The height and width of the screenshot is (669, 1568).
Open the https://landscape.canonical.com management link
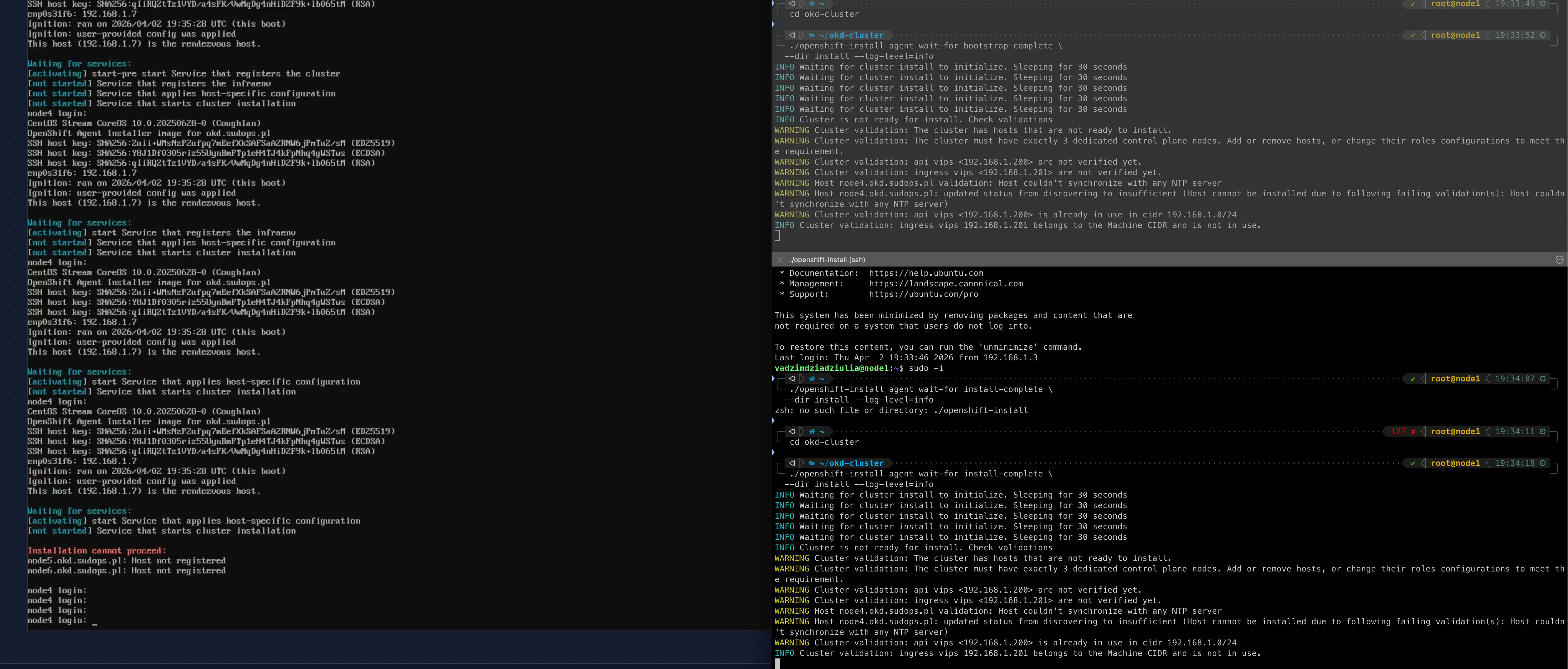pos(946,284)
